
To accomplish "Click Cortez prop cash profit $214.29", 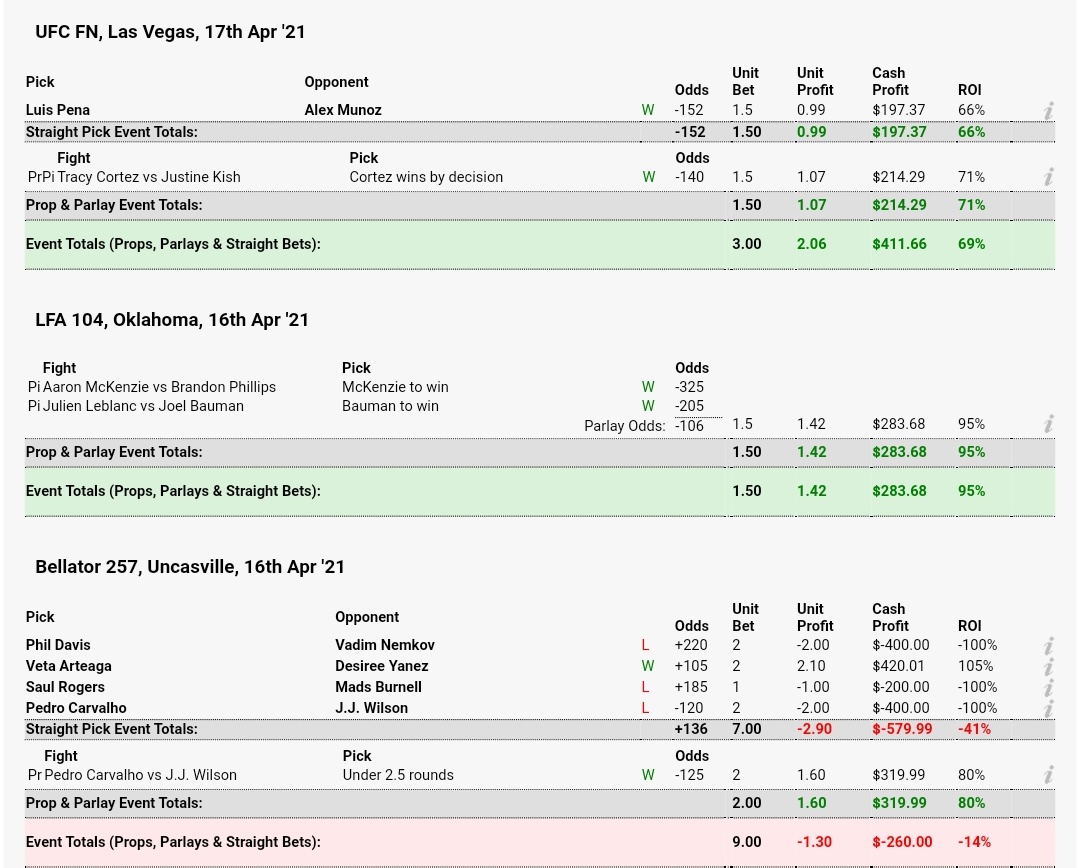I will (898, 177).
